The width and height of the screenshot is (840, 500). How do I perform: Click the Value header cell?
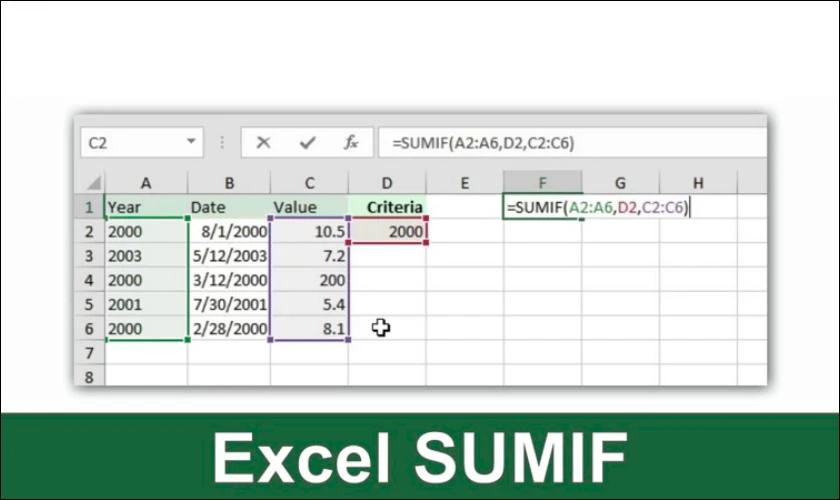(x=309, y=207)
